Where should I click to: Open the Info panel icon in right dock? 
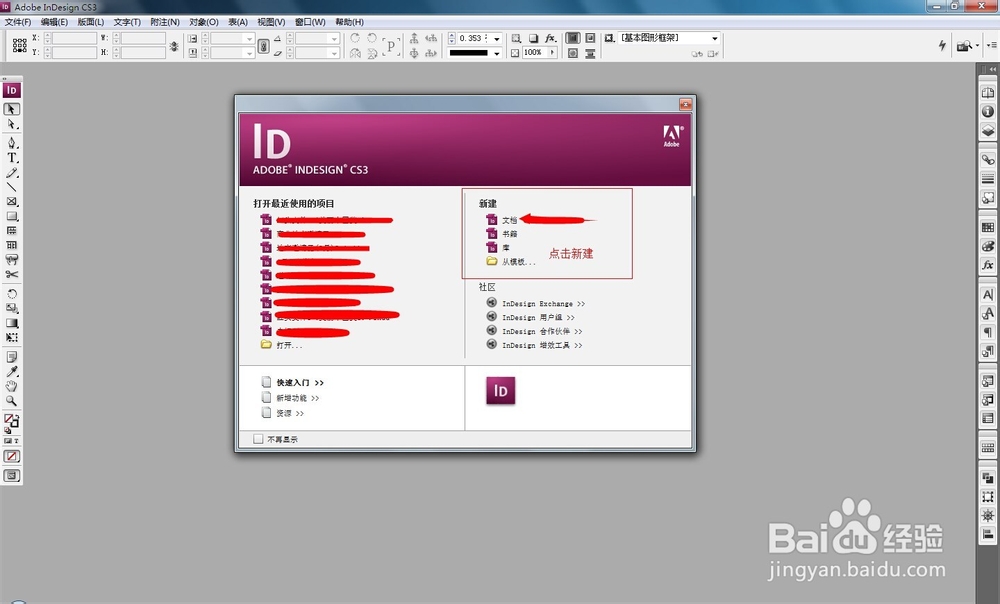[x=987, y=112]
